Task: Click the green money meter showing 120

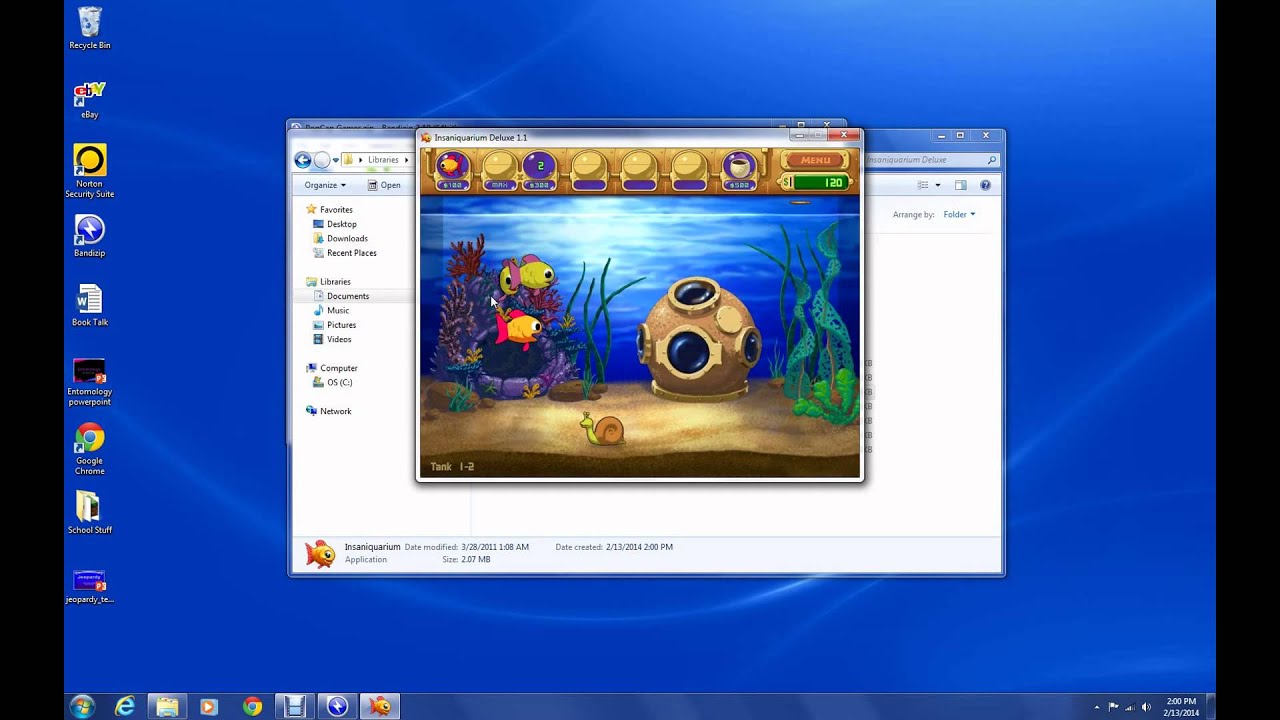Action: (820, 183)
